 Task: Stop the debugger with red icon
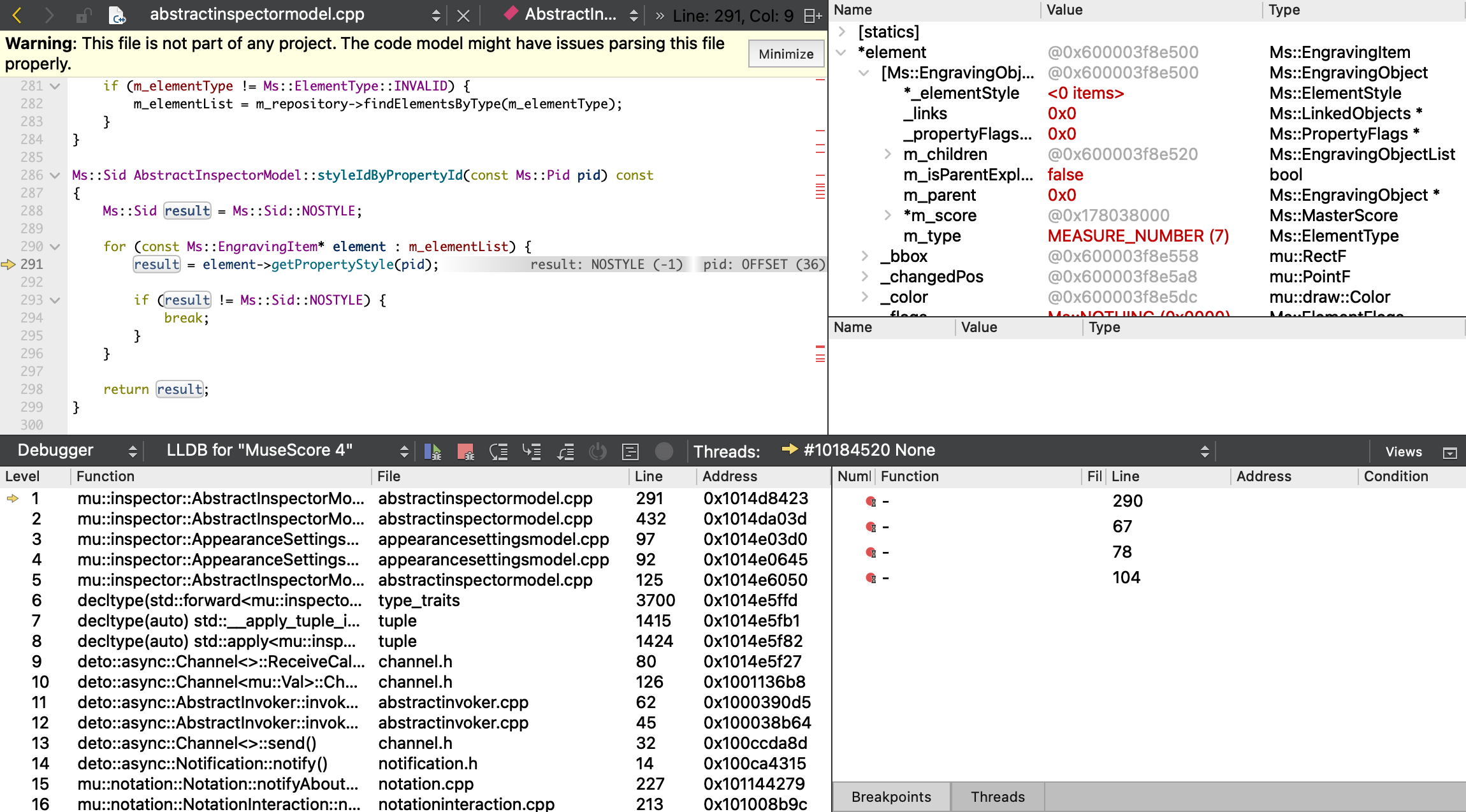pyautogui.click(x=465, y=452)
